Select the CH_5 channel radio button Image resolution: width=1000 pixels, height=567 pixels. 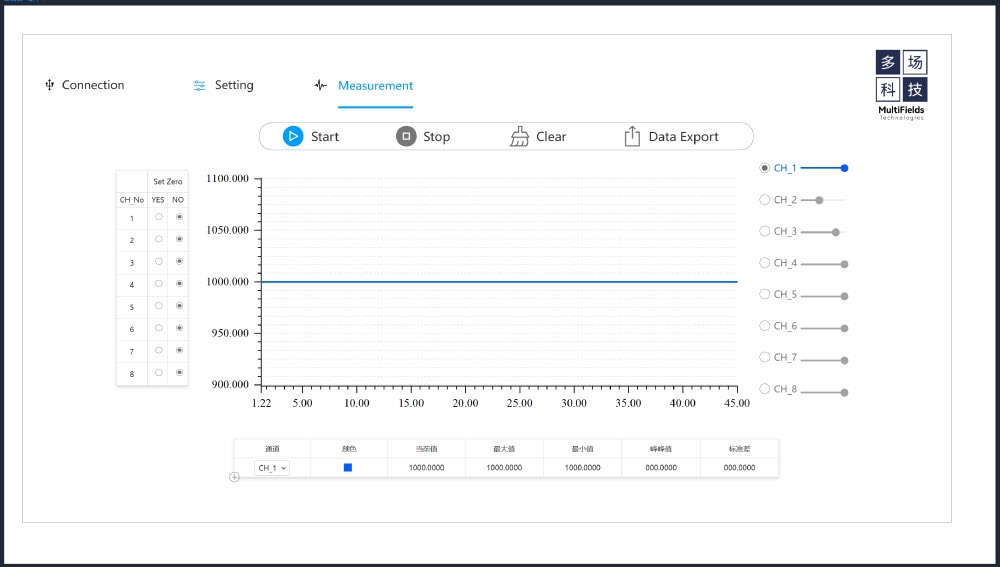pos(765,294)
